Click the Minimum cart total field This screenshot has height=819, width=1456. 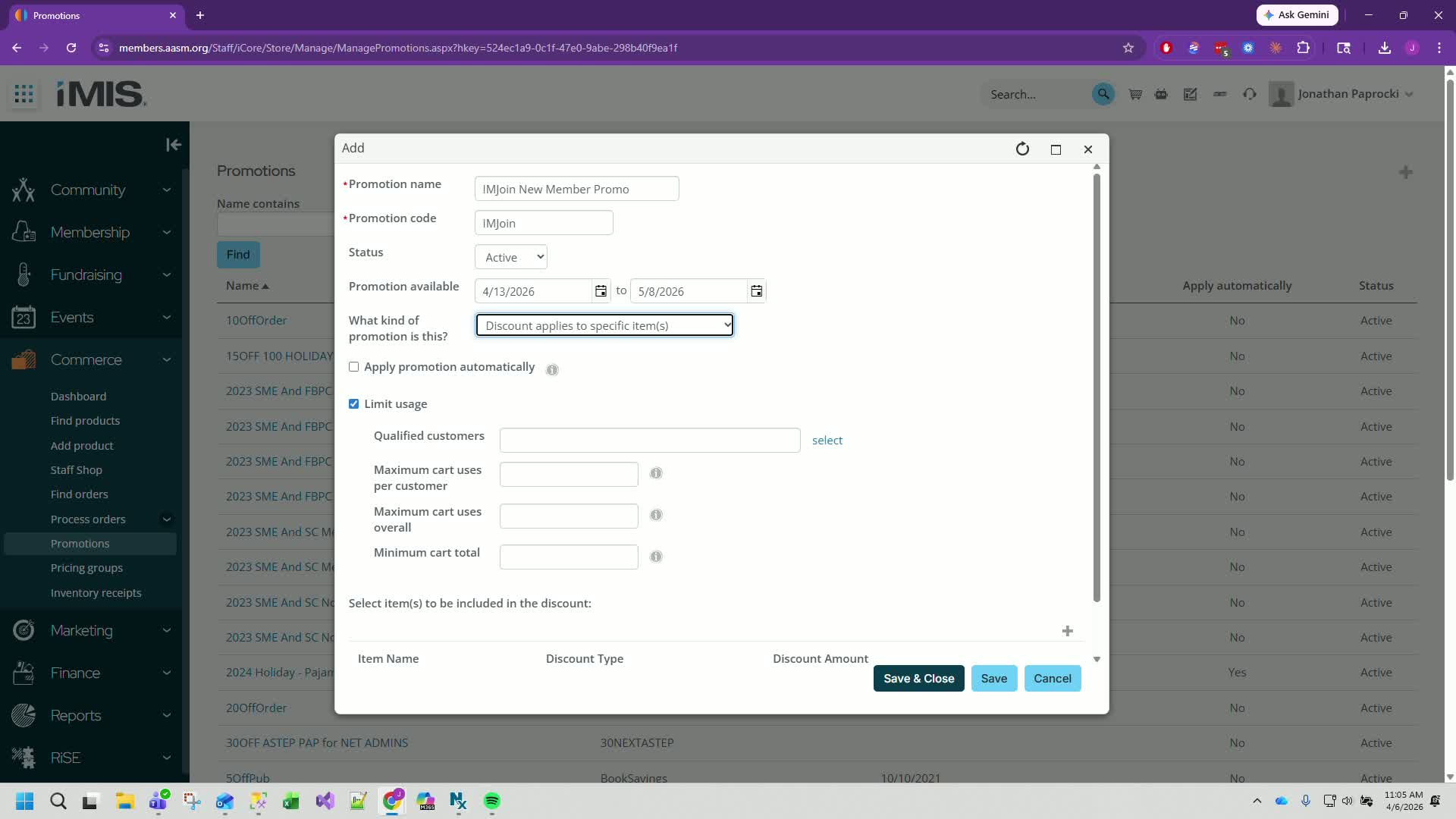(x=569, y=557)
